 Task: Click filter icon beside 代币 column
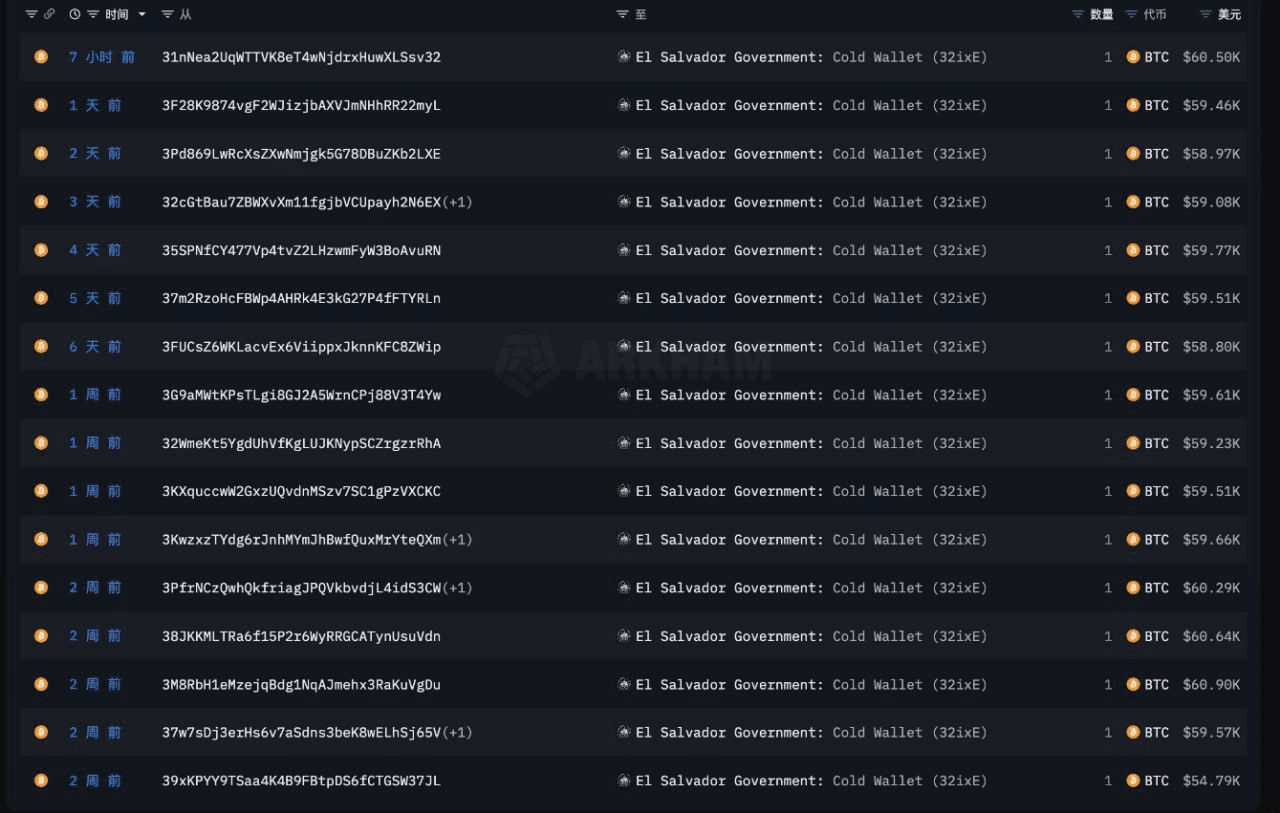(x=1131, y=14)
